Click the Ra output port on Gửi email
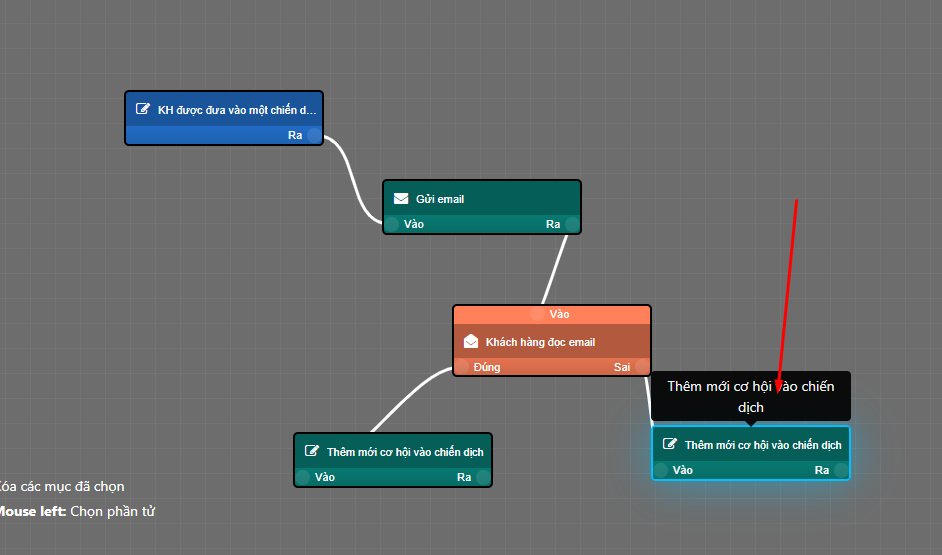 tap(572, 224)
